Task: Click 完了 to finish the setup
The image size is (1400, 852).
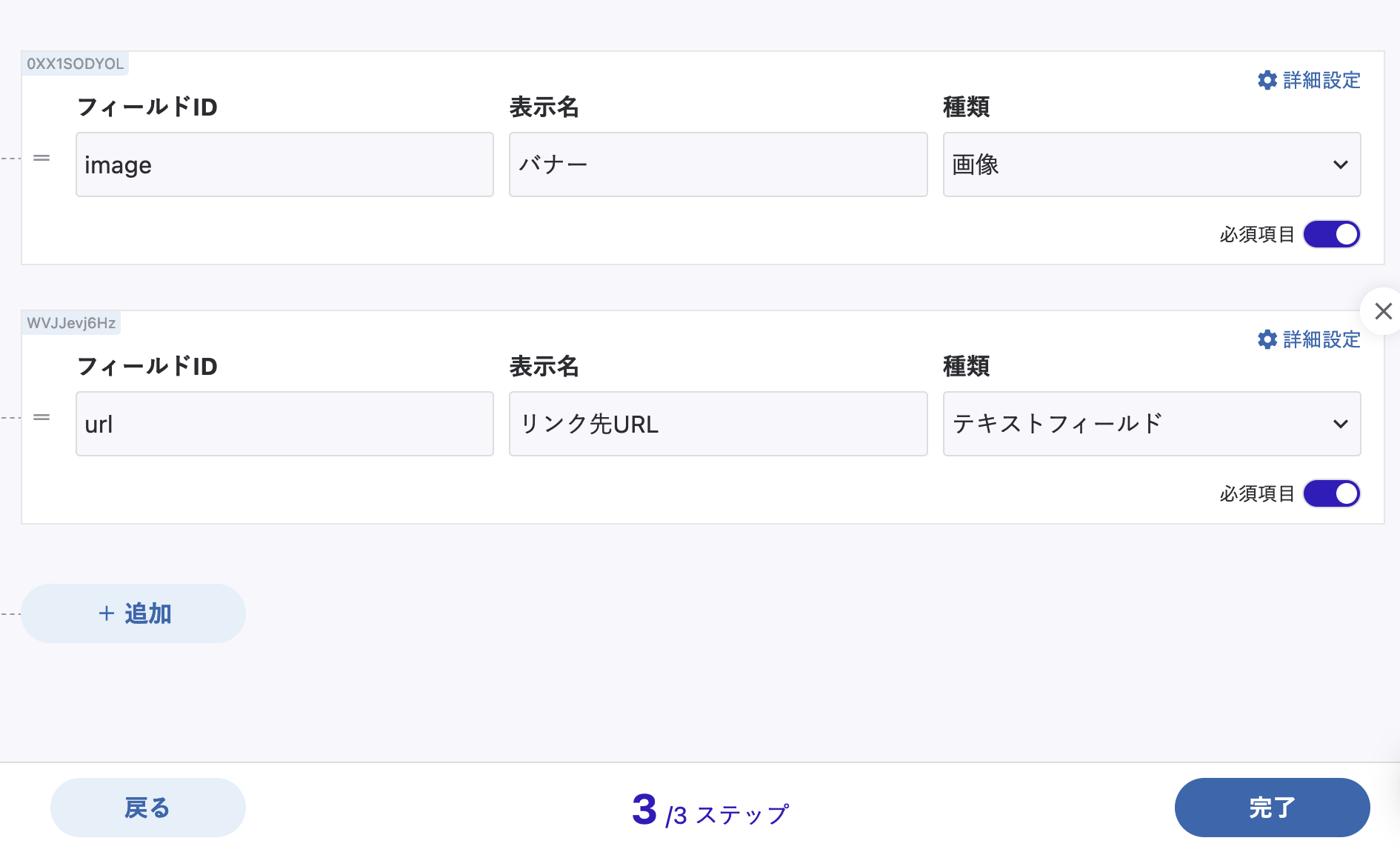Action: (x=1272, y=808)
